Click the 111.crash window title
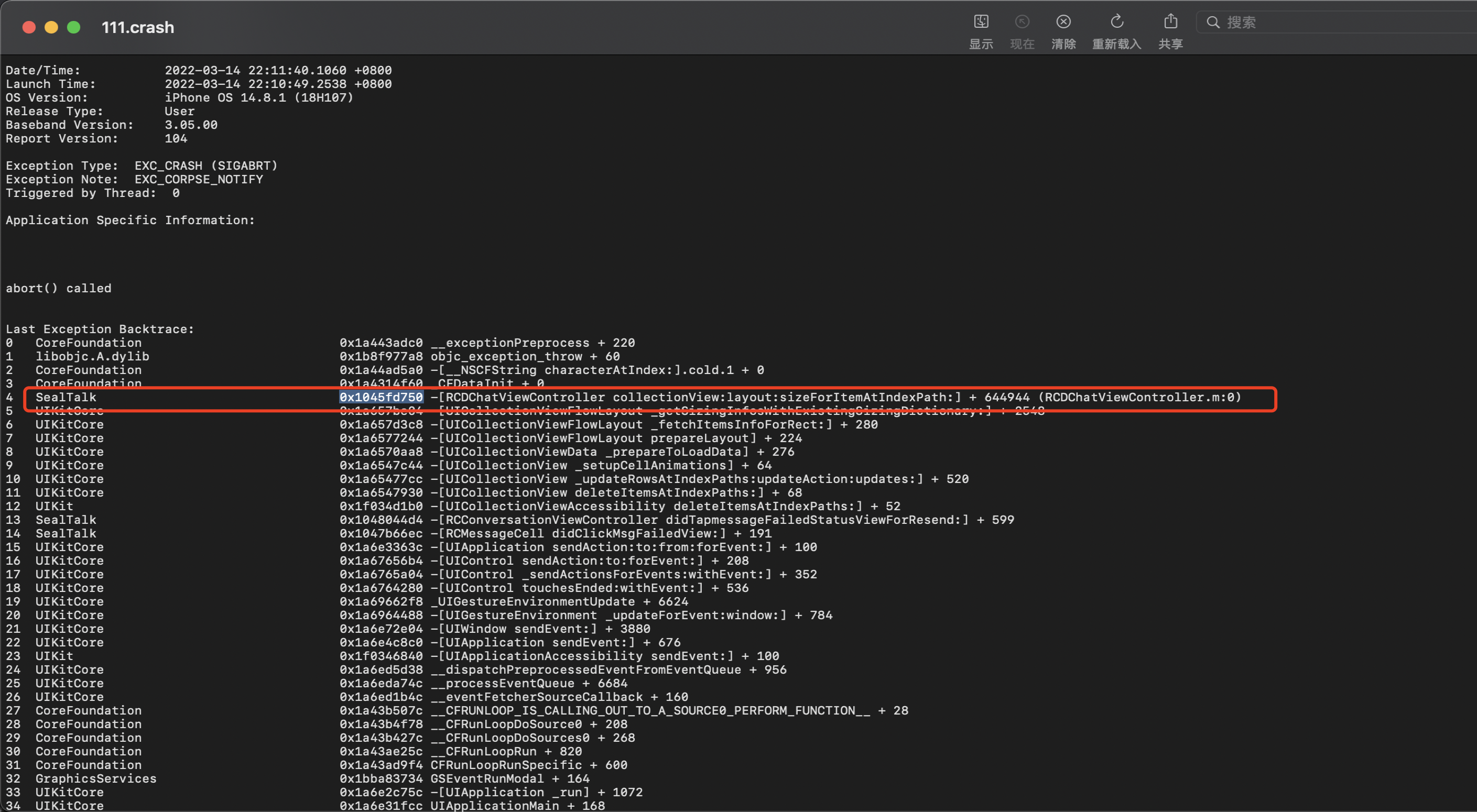Screen dimensions: 1477x812 pyautogui.click(x=138, y=28)
